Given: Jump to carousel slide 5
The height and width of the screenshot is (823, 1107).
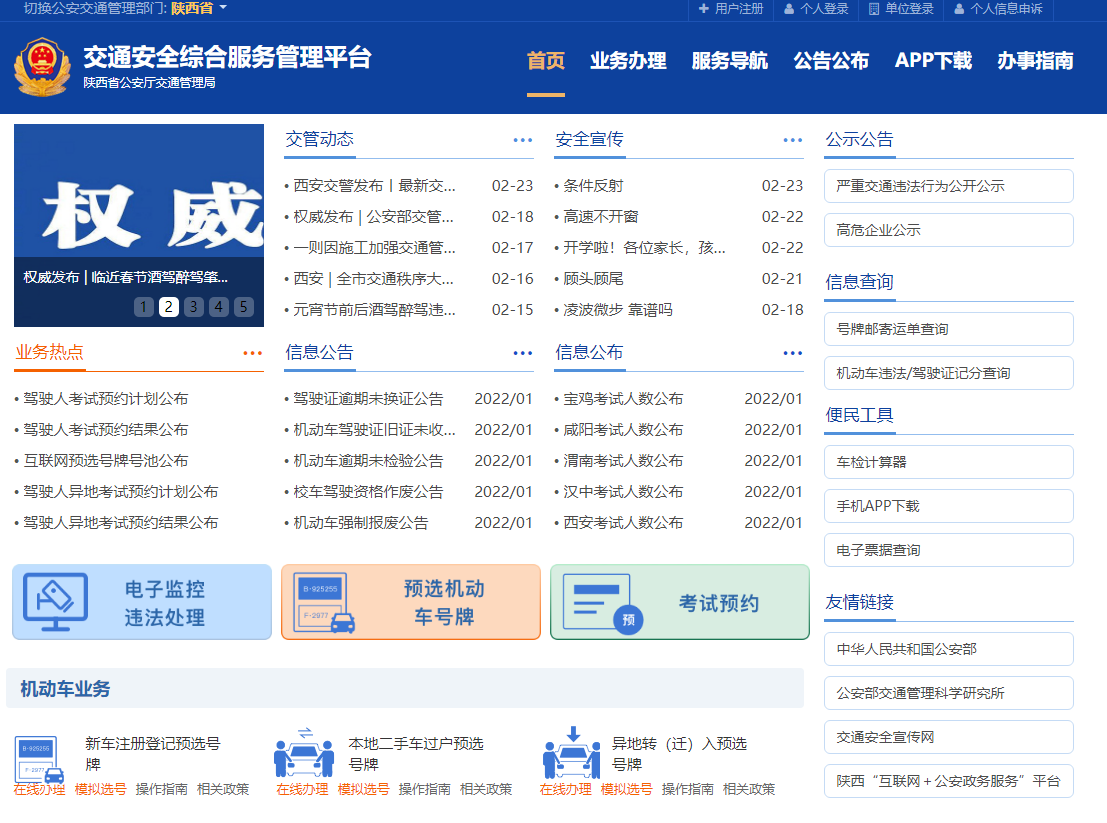Looking at the screenshot, I should pos(244,307).
